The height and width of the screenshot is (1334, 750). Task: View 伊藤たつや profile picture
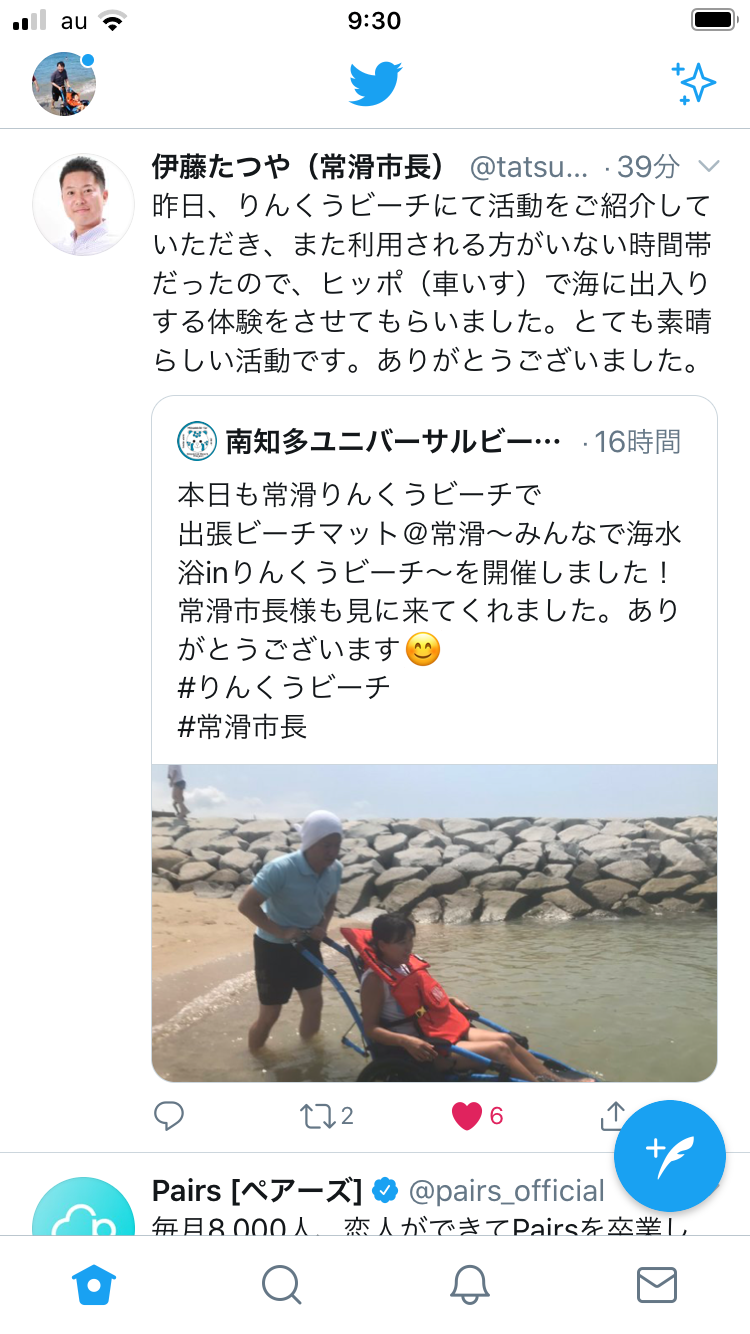(84, 204)
